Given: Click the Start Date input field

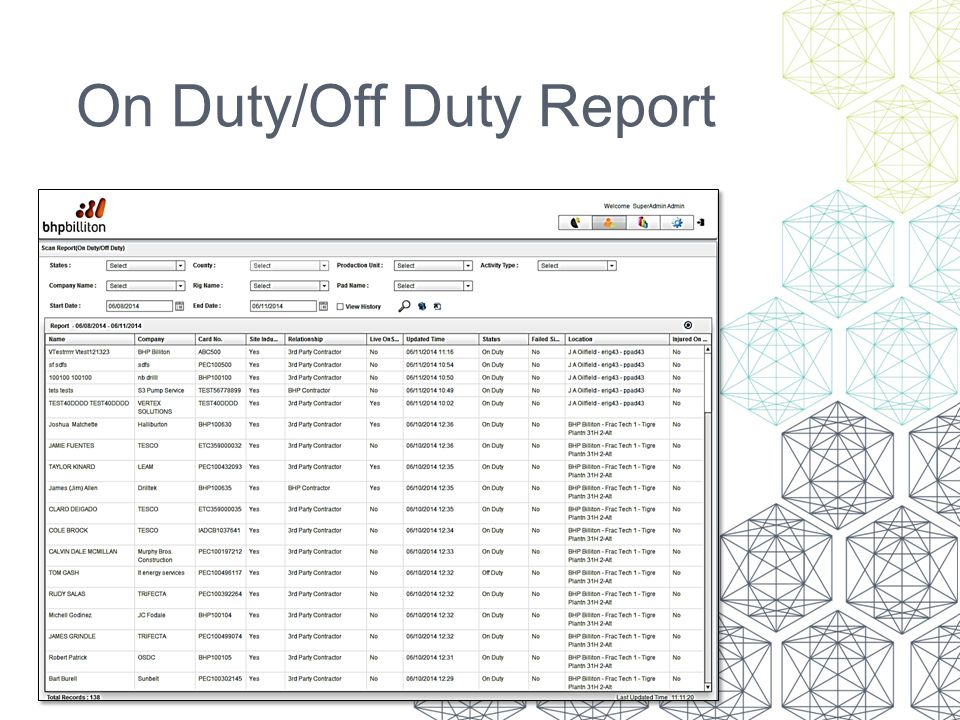Looking at the screenshot, I should [x=140, y=306].
